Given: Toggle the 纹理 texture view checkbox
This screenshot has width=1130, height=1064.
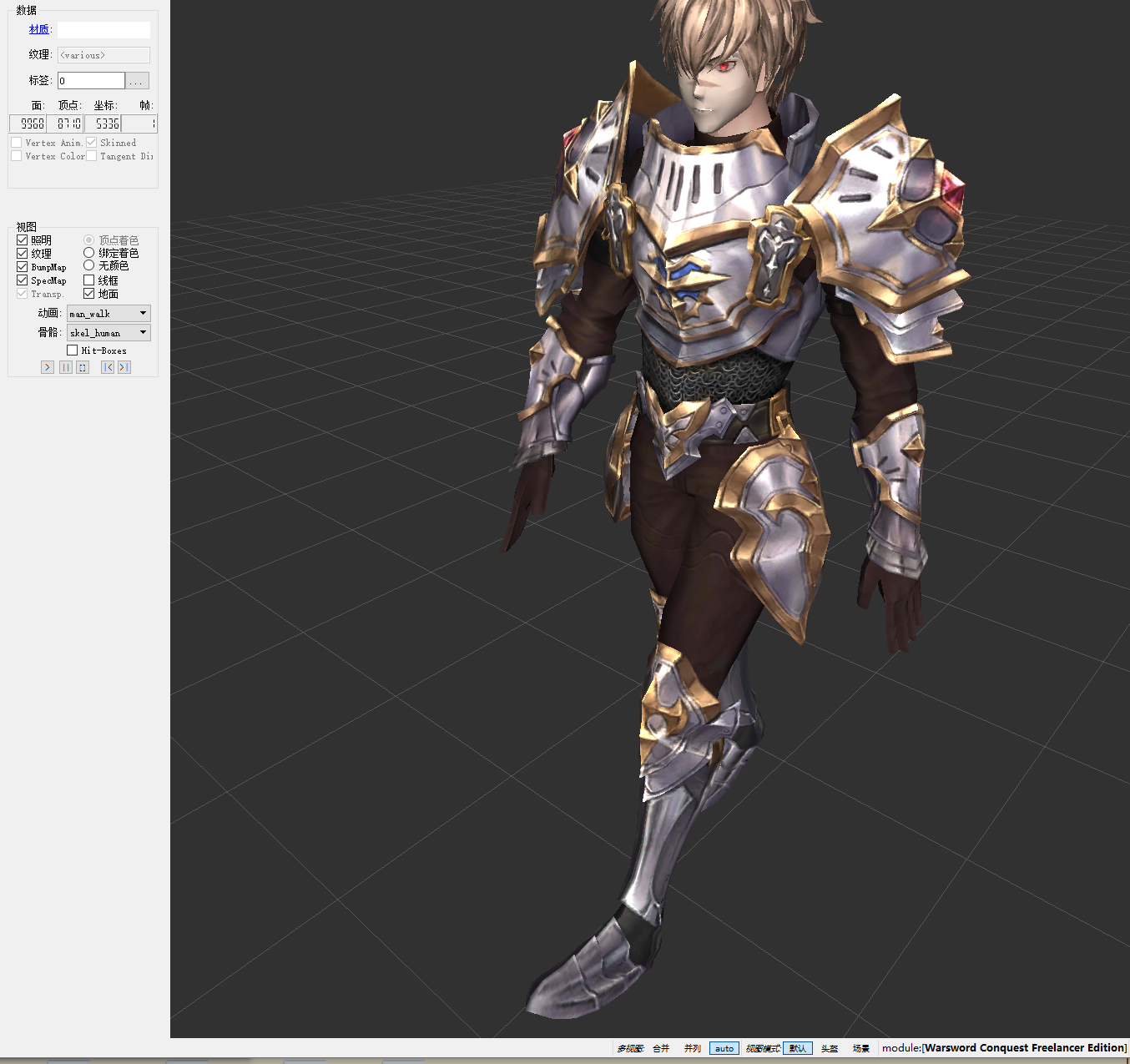Looking at the screenshot, I should click(23, 254).
